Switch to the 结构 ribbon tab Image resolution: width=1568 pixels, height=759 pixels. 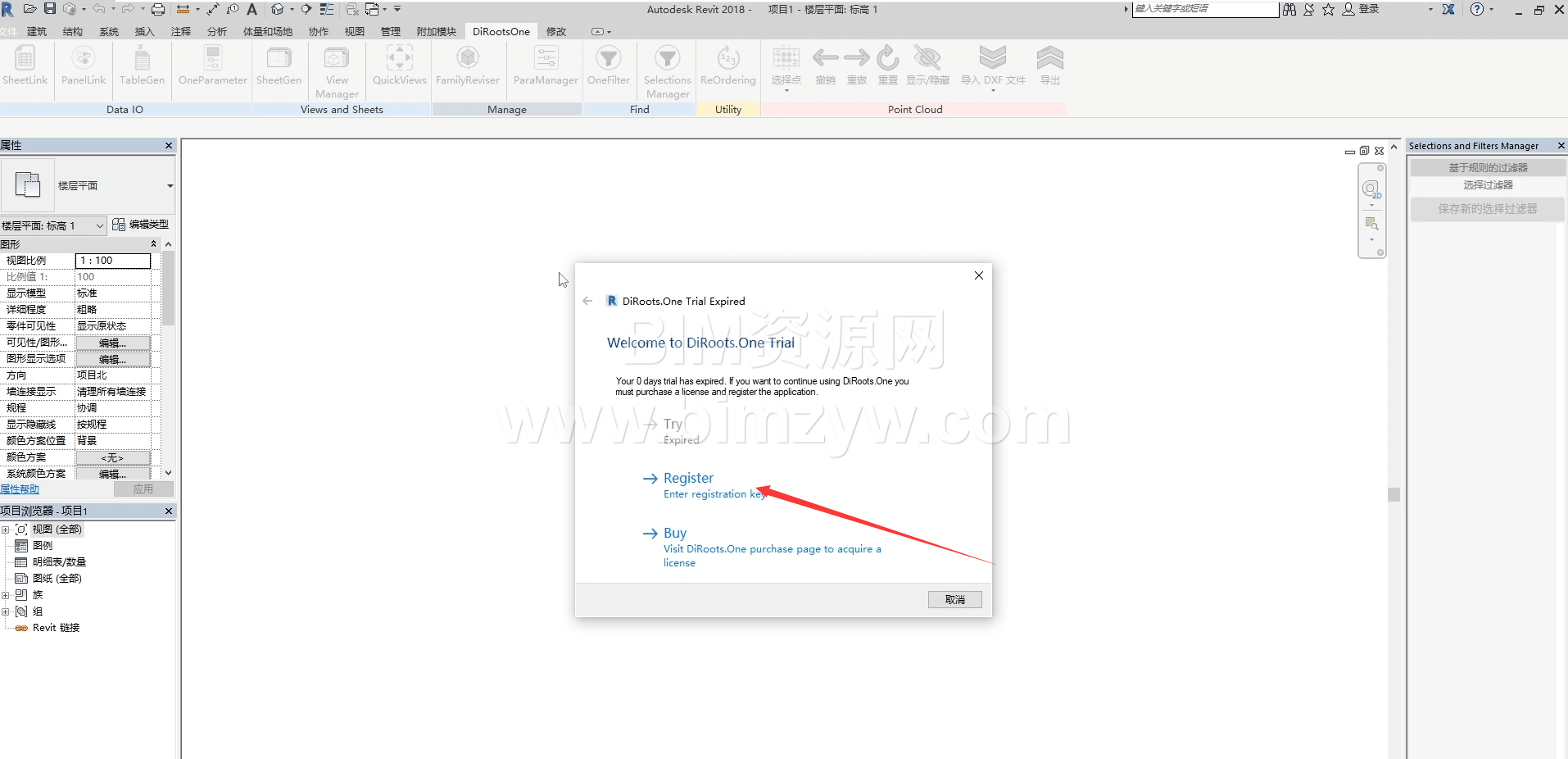(x=73, y=31)
